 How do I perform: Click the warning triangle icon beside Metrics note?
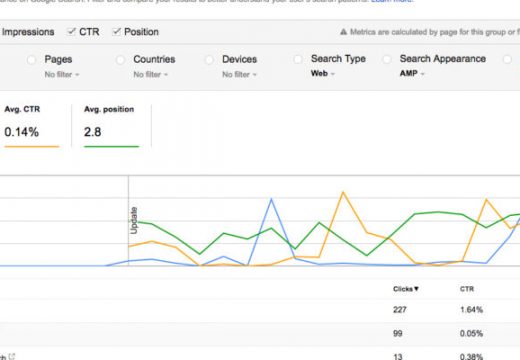pyautogui.click(x=343, y=32)
